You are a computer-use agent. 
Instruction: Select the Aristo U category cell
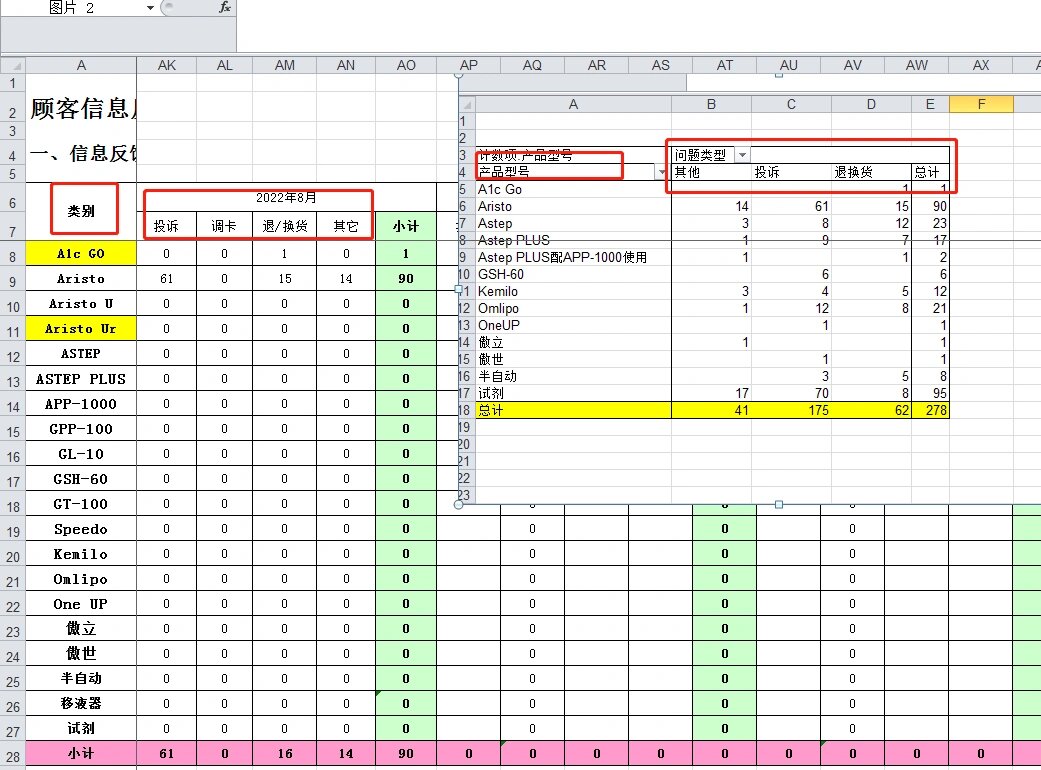point(81,303)
